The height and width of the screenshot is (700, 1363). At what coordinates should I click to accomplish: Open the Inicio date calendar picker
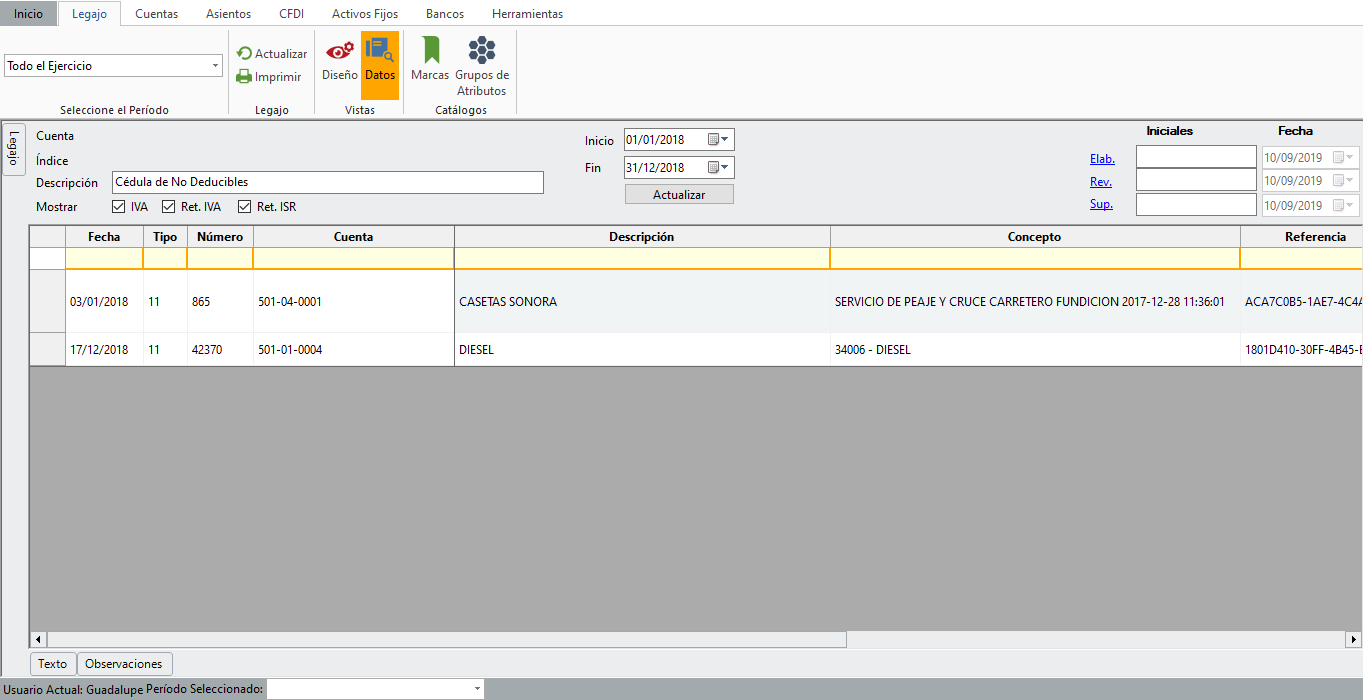point(718,140)
